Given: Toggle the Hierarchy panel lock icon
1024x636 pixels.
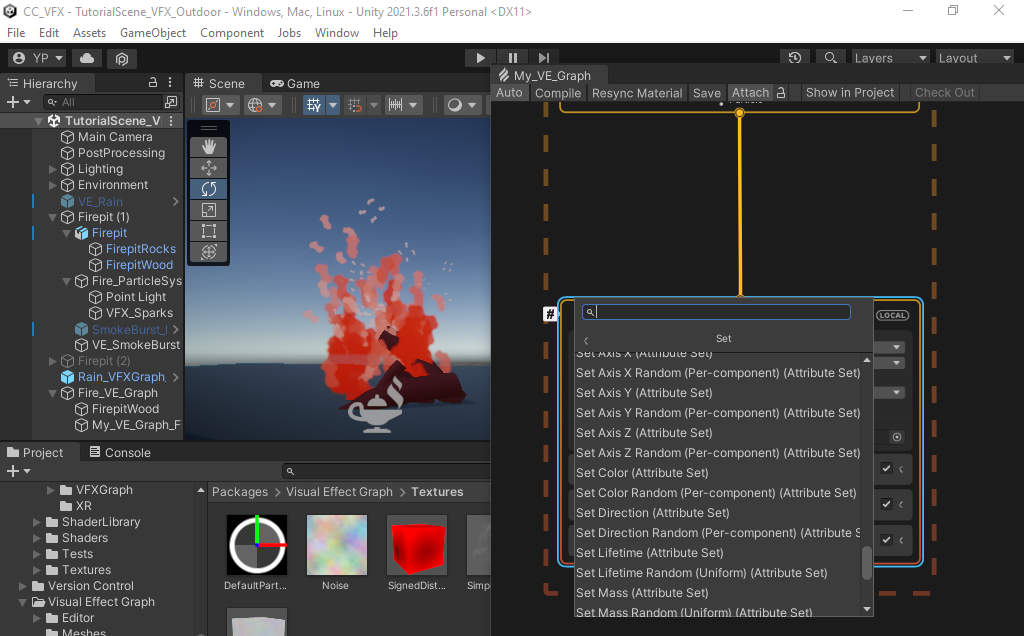Looking at the screenshot, I should point(153,82).
